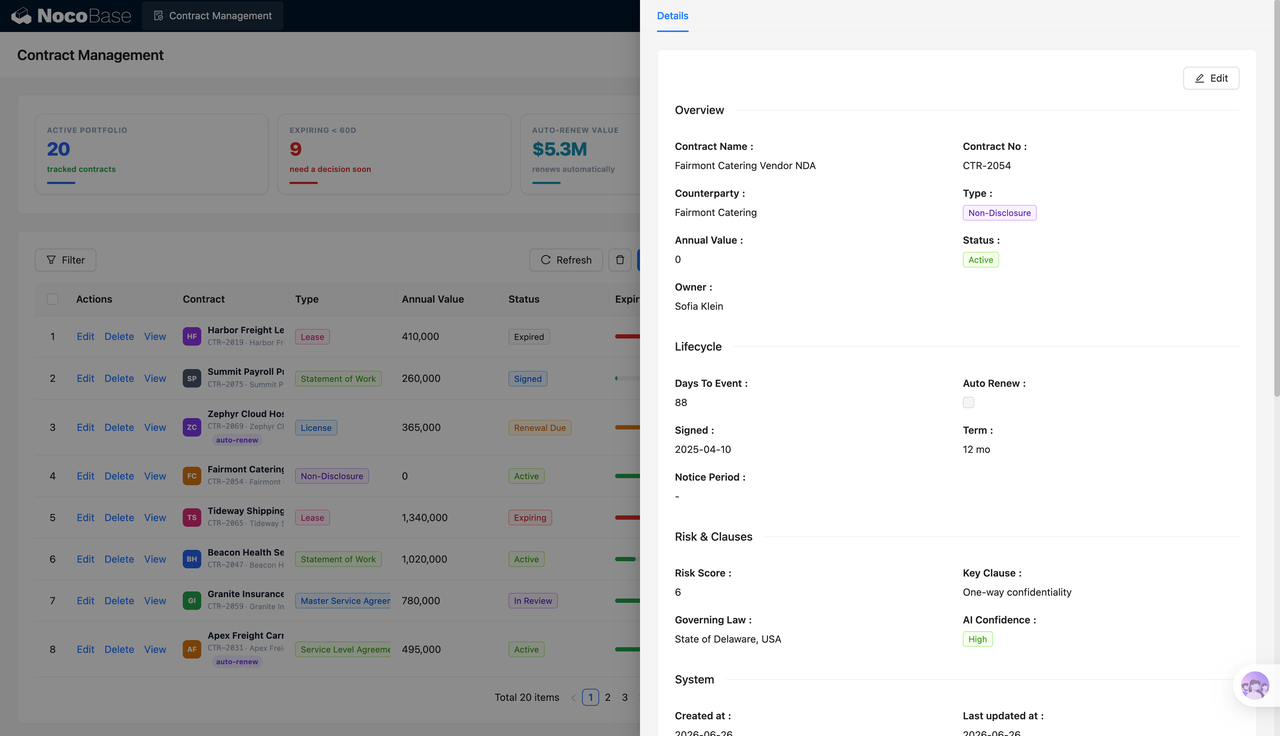This screenshot has height=736, width=1280.
Task: Open the AI assistant avatar icon
Action: 1255,686
